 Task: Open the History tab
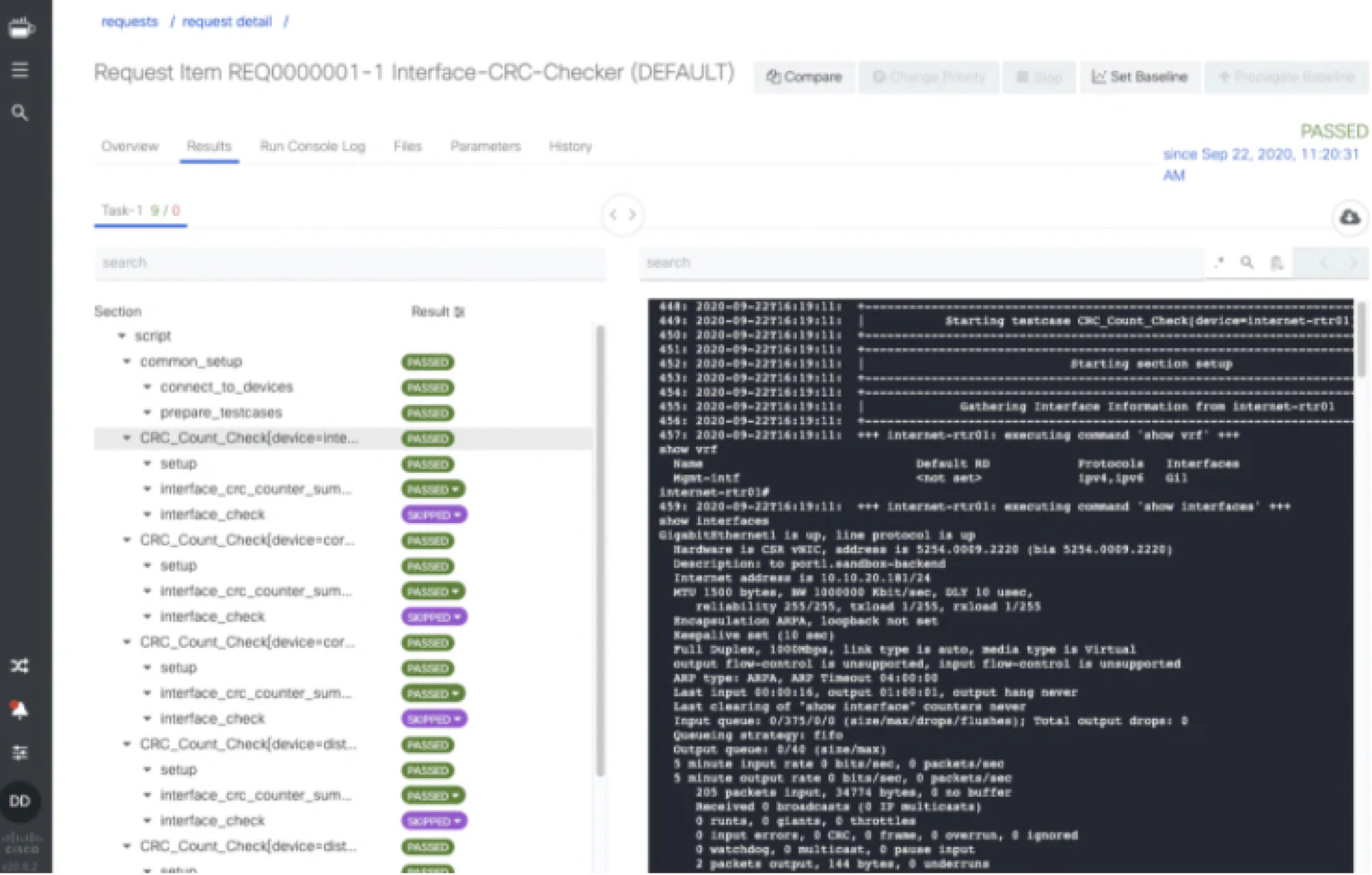coord(571,147)
